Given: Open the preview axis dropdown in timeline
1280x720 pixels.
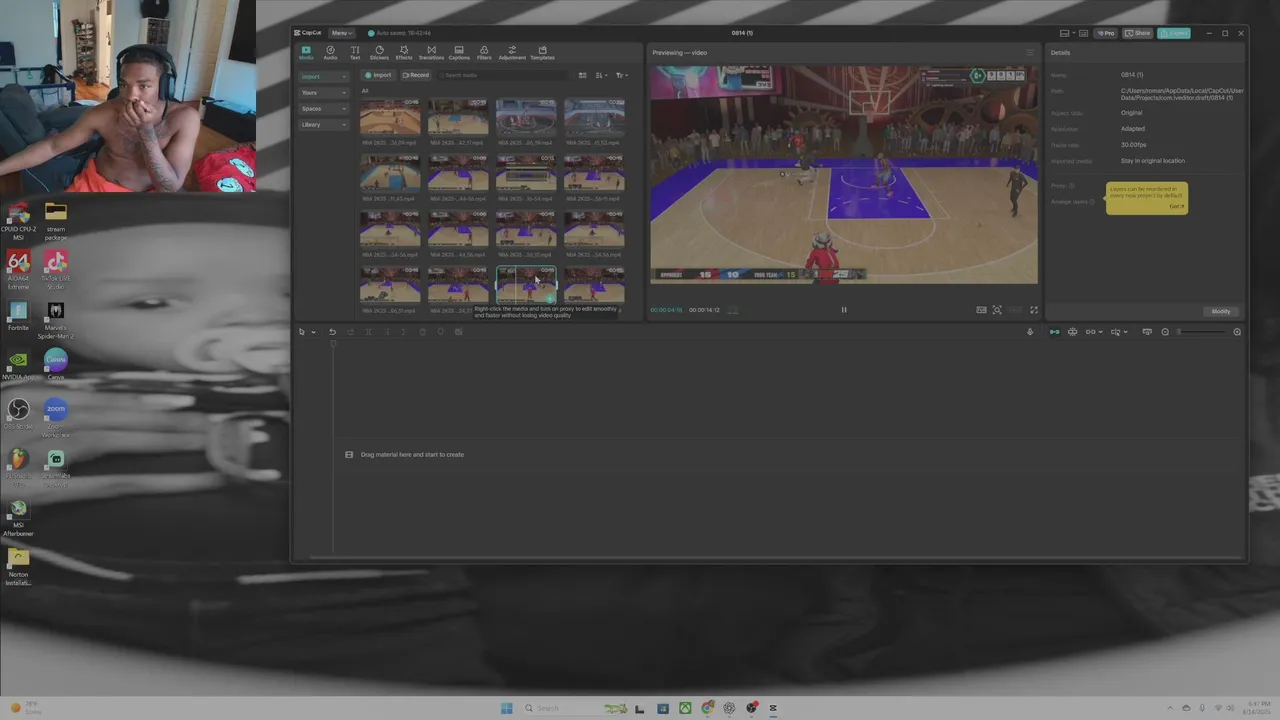Looking at the screenshot, I should 1118,332.
